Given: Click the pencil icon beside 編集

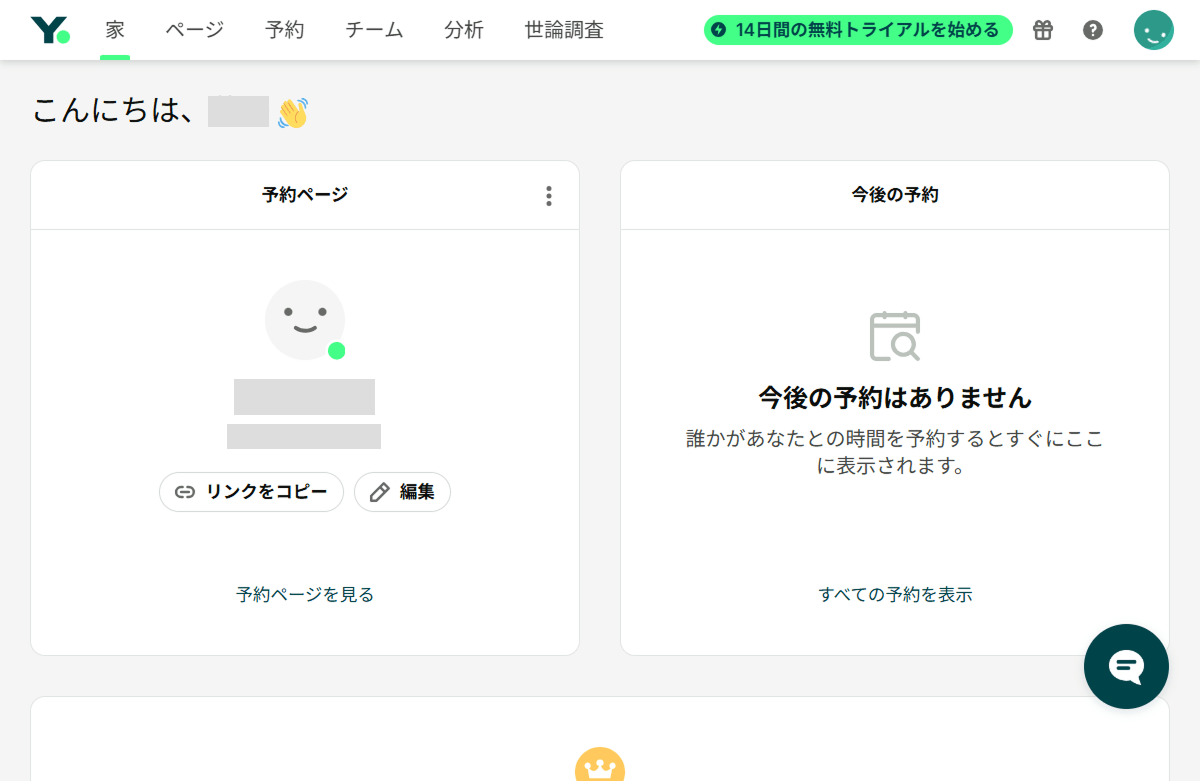Looking at the screenshot, I should 379,491.
